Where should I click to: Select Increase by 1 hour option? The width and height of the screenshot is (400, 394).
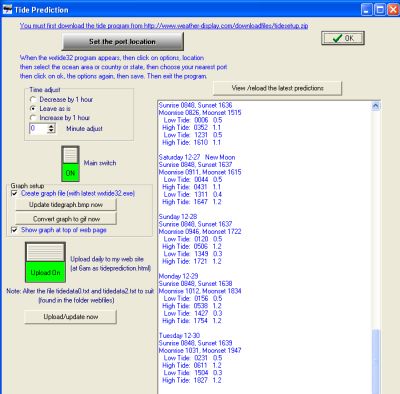[x=33, y=118]
